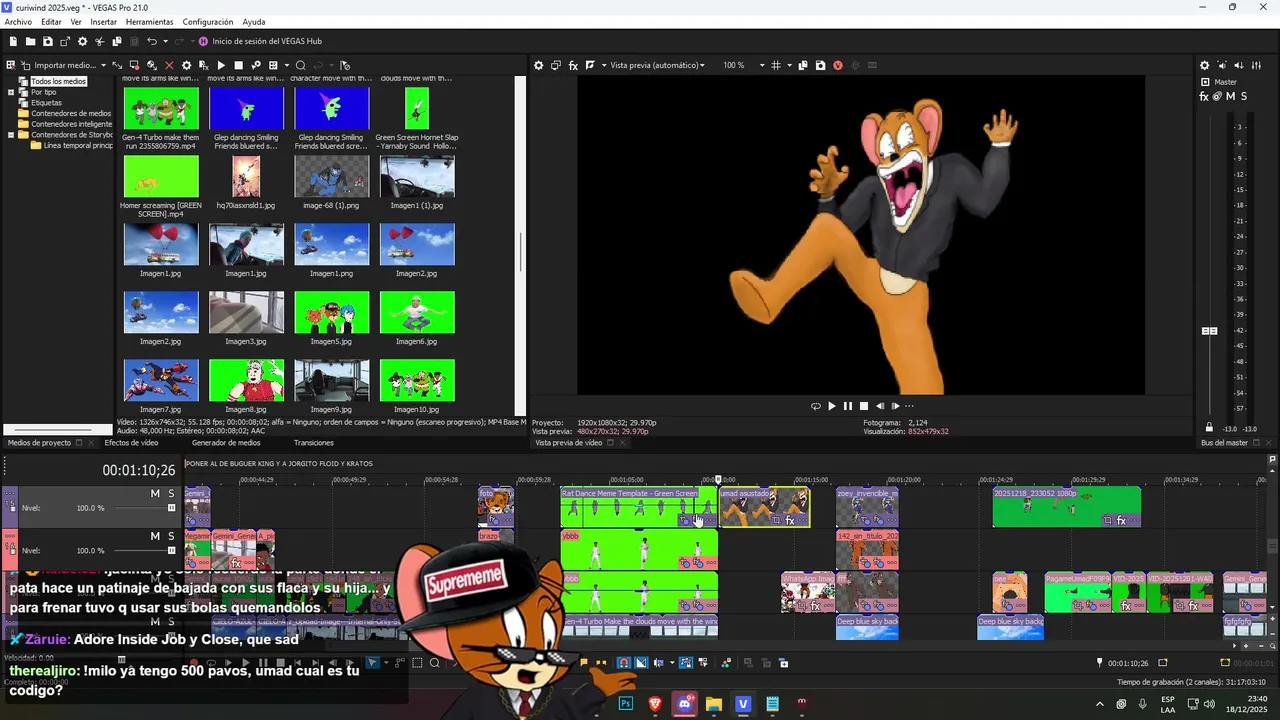Create a new project with toolbar icon

click(14, 41)
